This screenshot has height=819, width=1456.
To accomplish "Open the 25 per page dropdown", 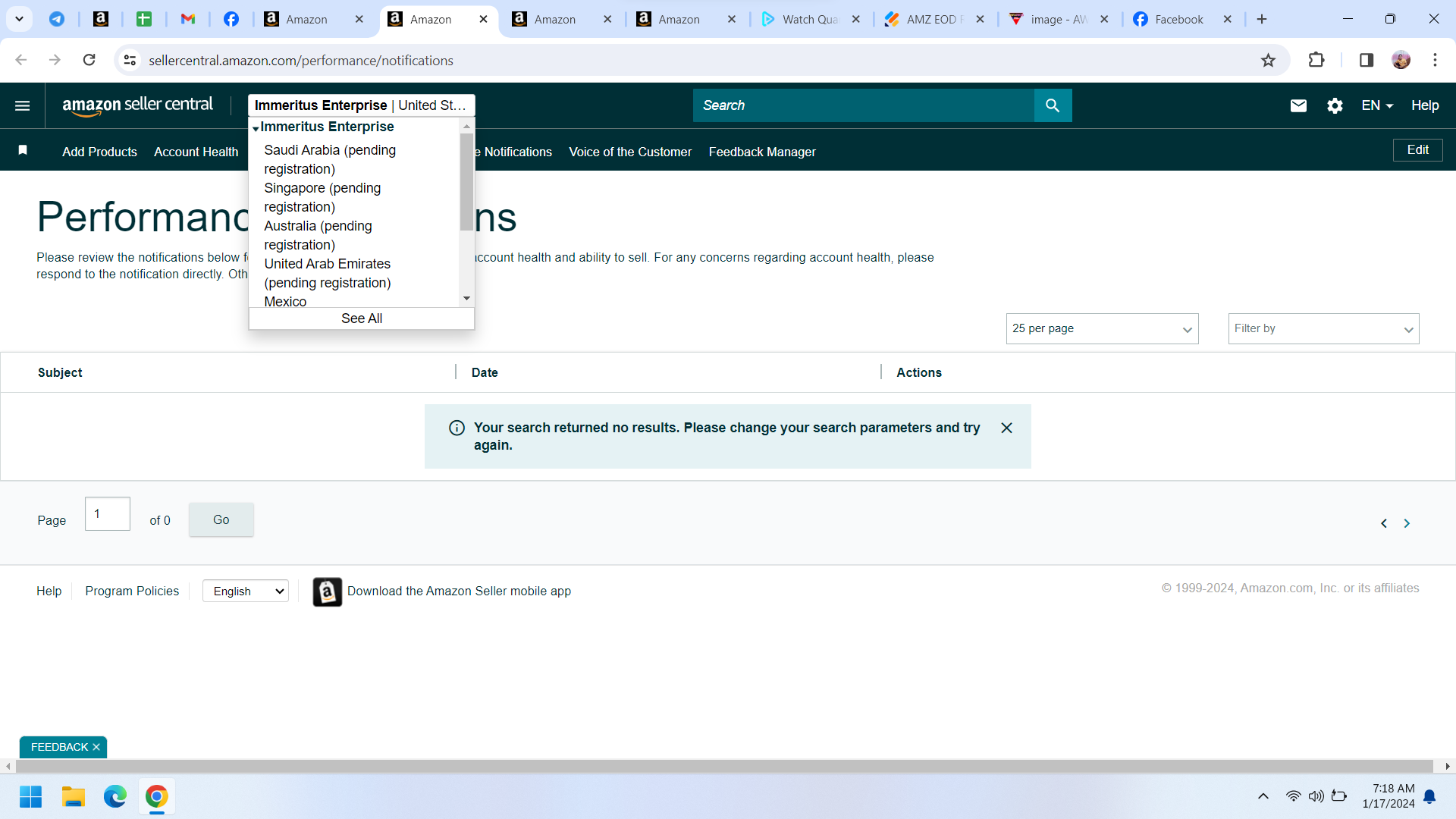I will 1102,329.
